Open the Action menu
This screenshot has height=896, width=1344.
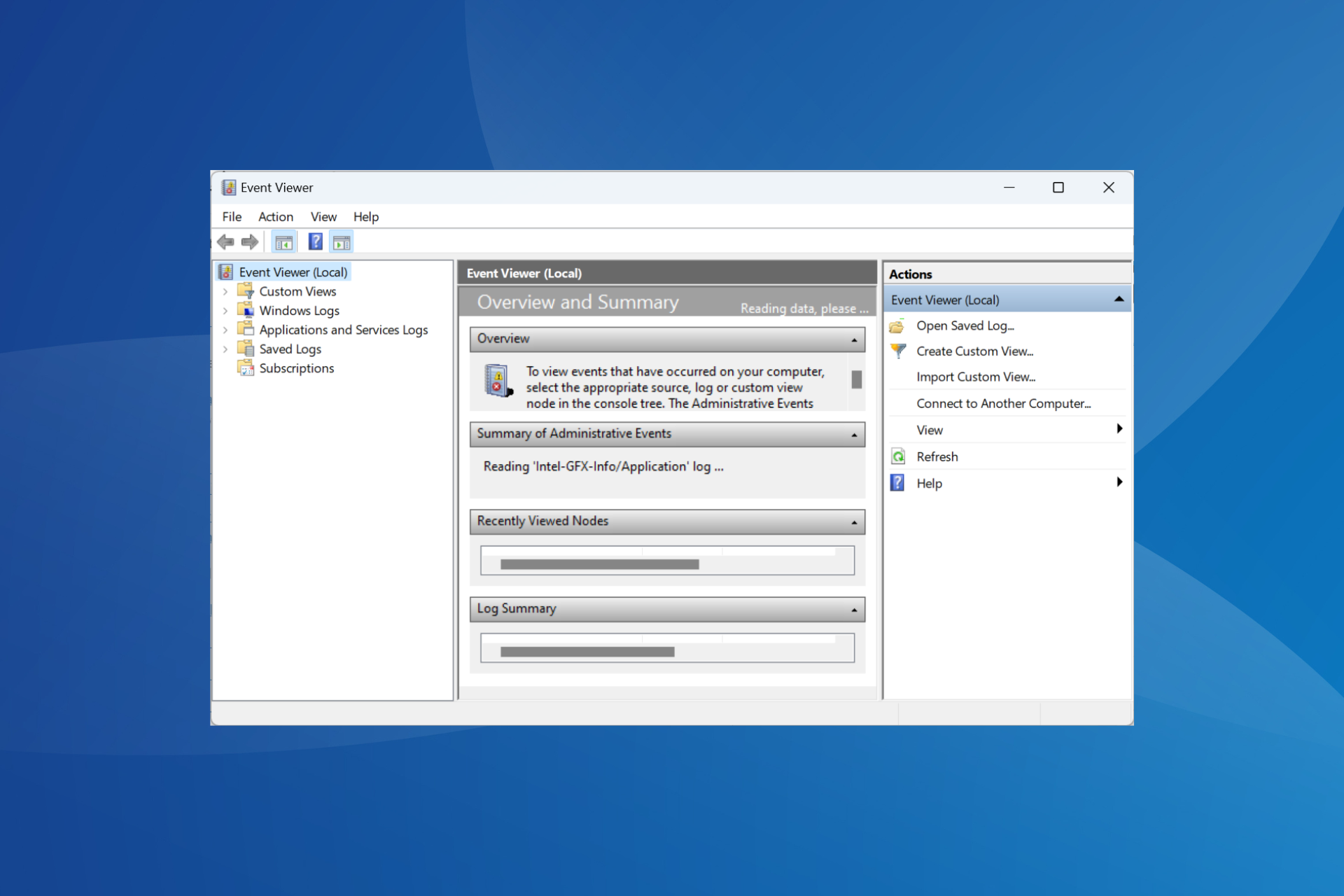tap(275, 216)
